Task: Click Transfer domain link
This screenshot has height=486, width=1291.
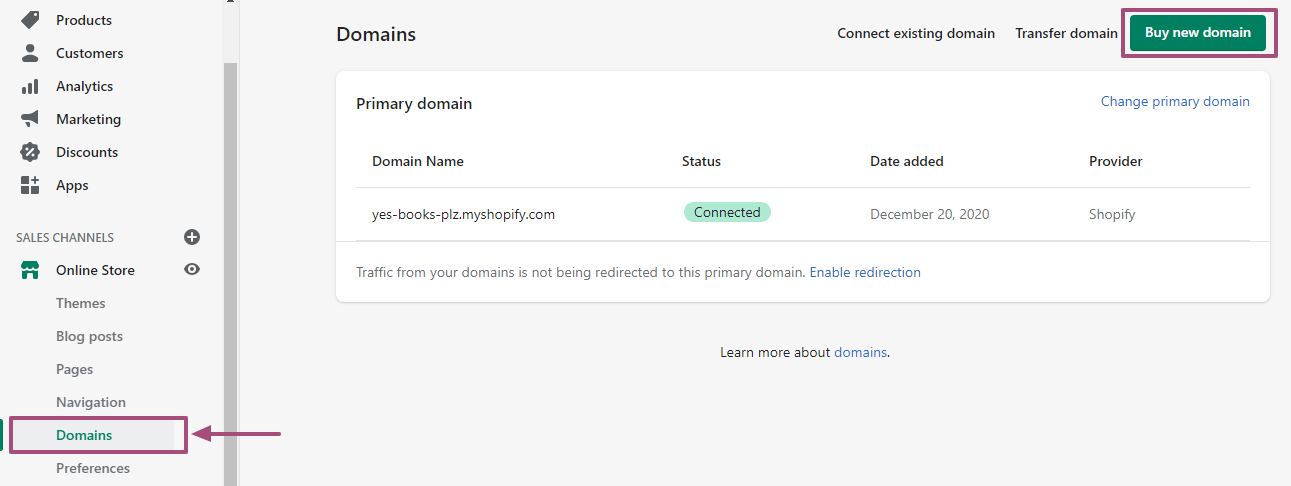Action: (x=1066, y=33)
